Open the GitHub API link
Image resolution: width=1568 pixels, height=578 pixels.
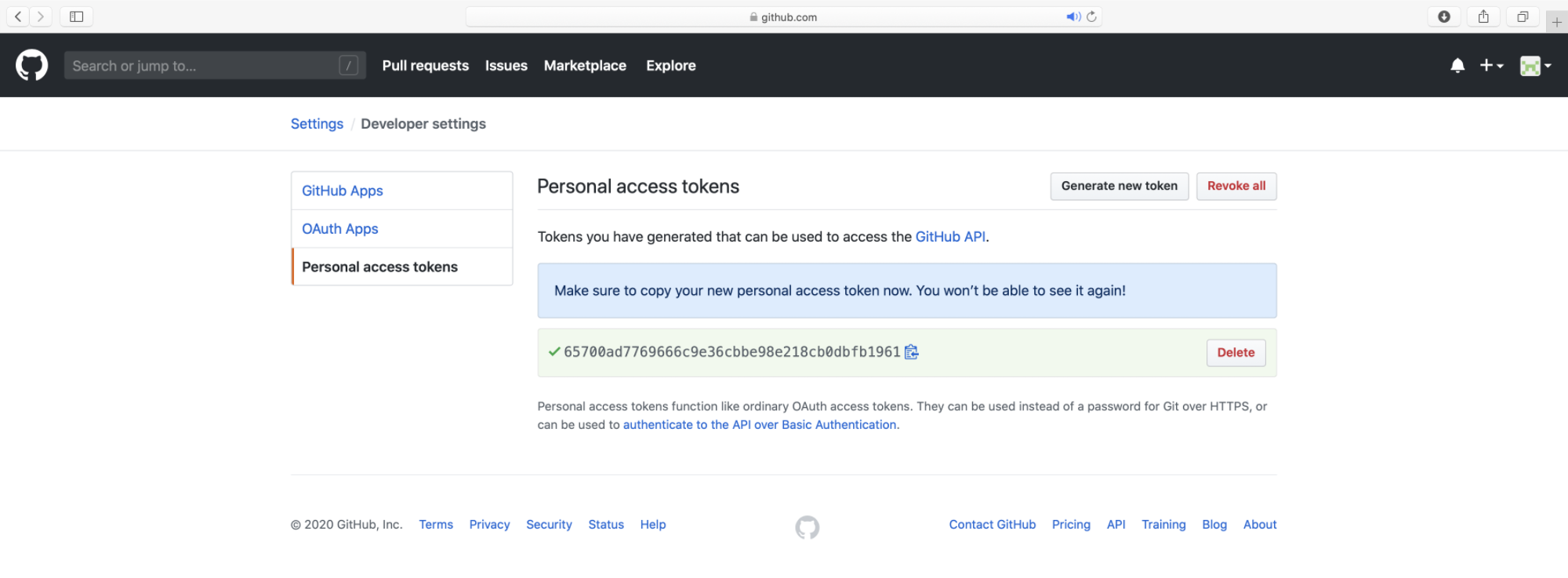pos(950,237)
